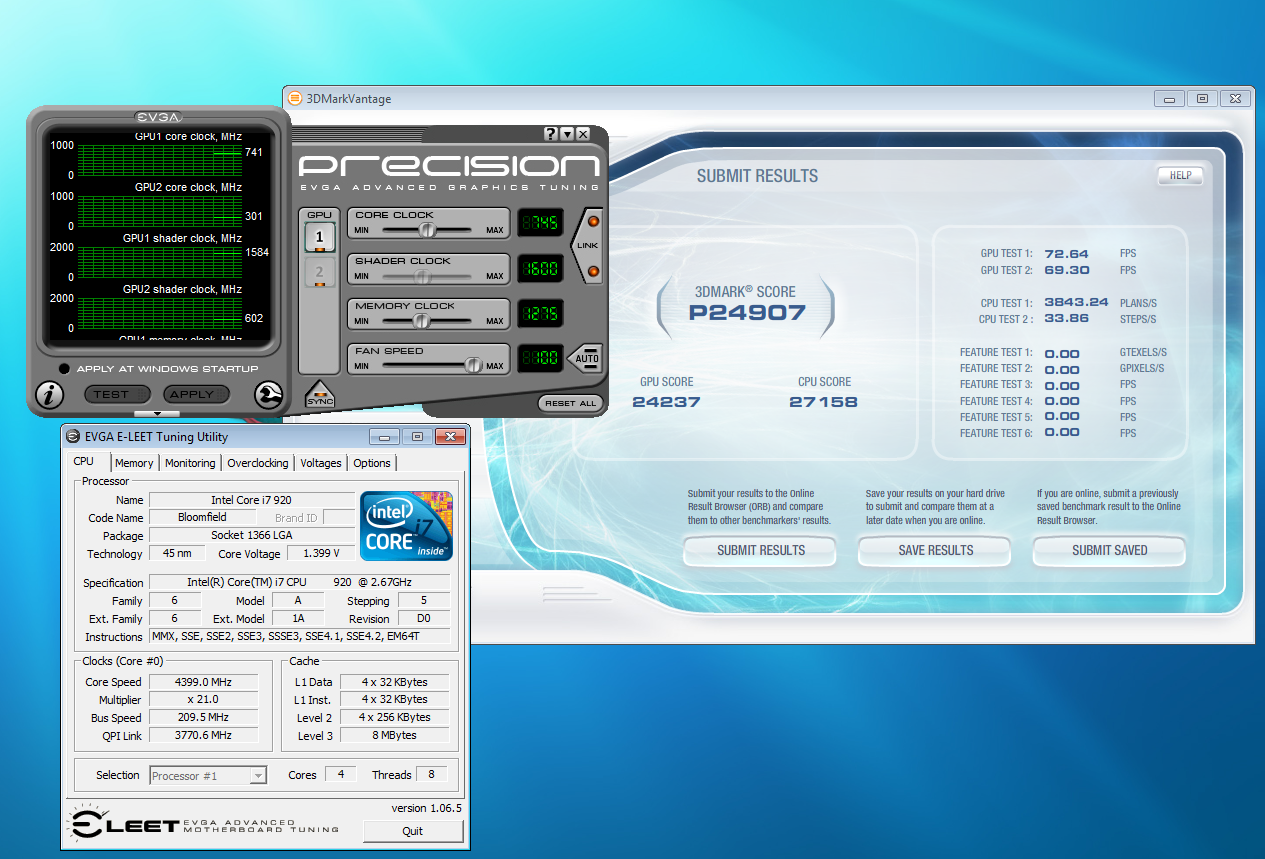
Task: Click the Bus Speed value '209.5 MHz'
Action: click(204, 718)
